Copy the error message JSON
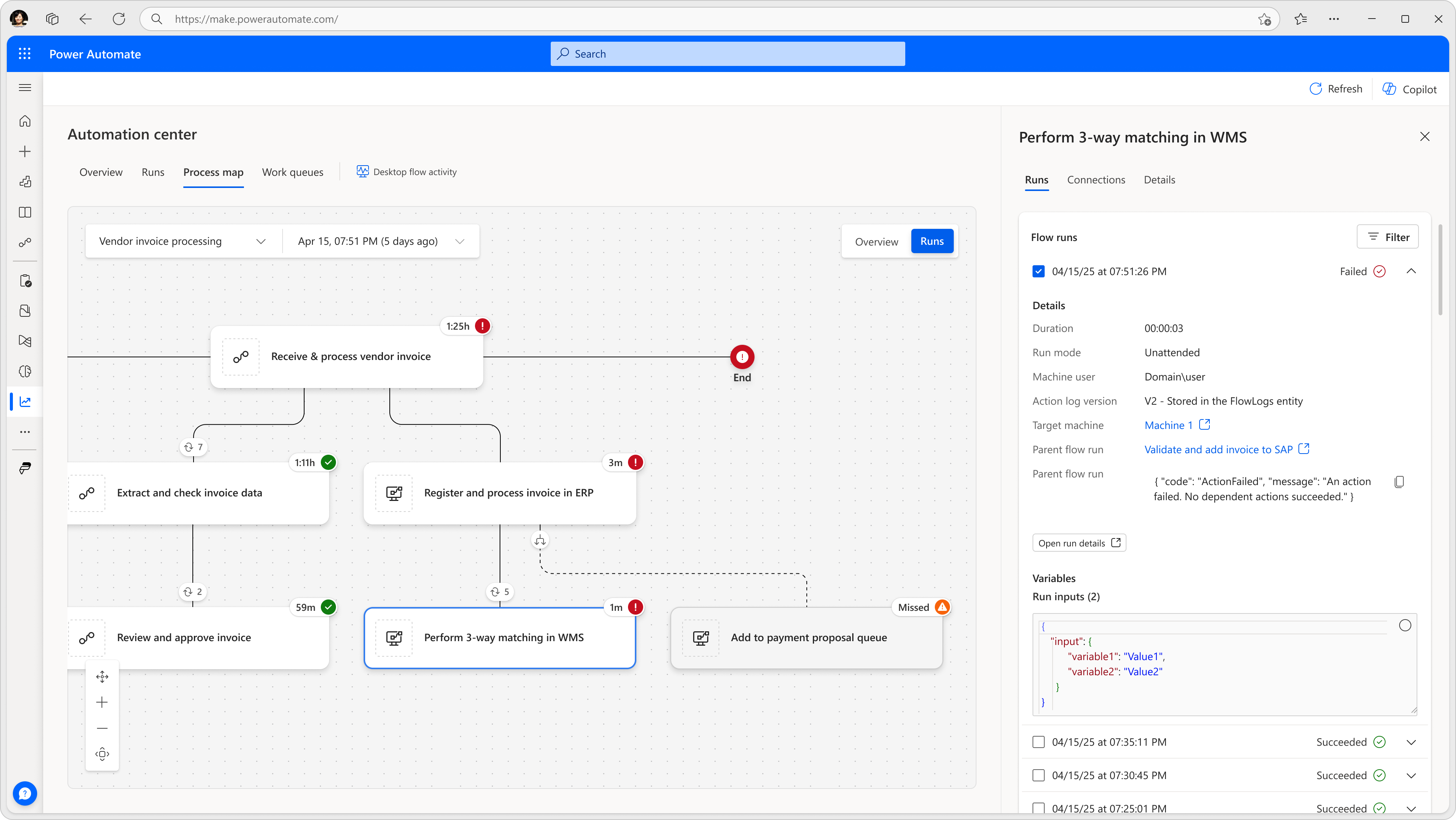Screen dimensions: 1456x820 click(1400, 482)
